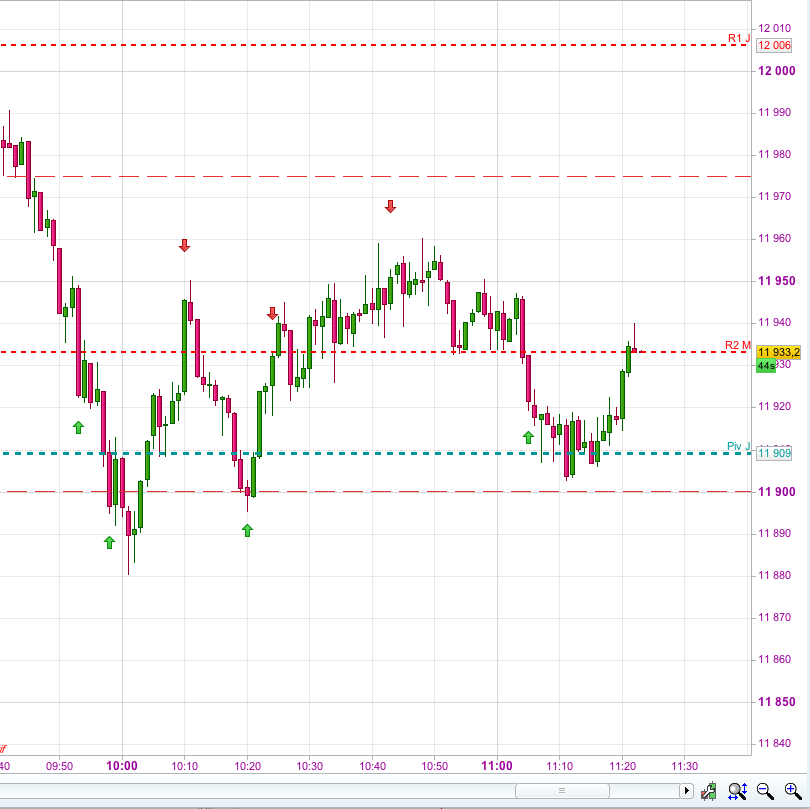The image size is (810, 809).
Task: Click the R2 M resistance label
Action: (x=738, y=345)
